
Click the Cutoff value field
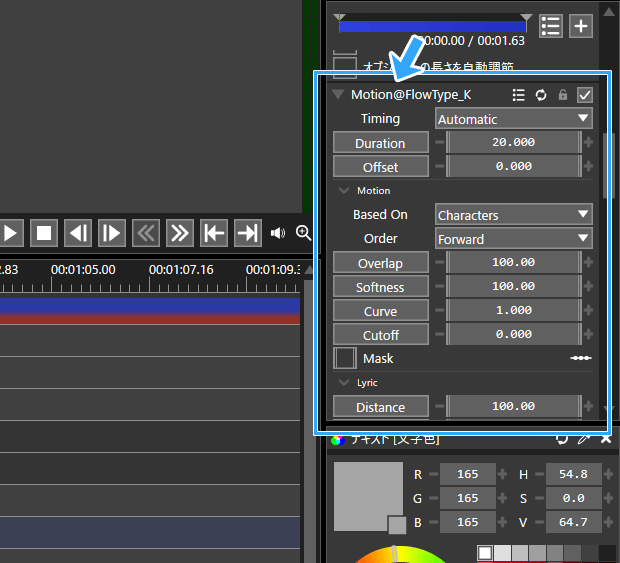coord(514,334)
